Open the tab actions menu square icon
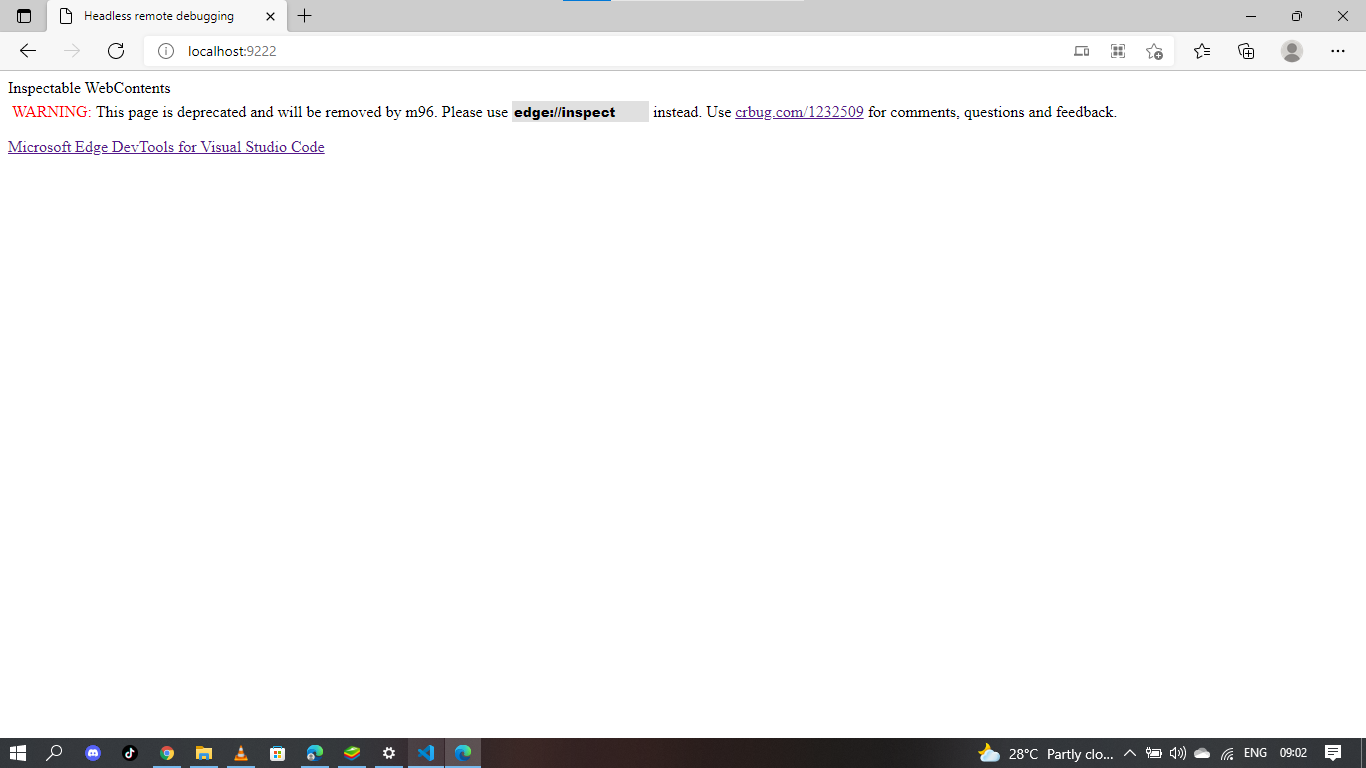 click(x=24, y=16)
